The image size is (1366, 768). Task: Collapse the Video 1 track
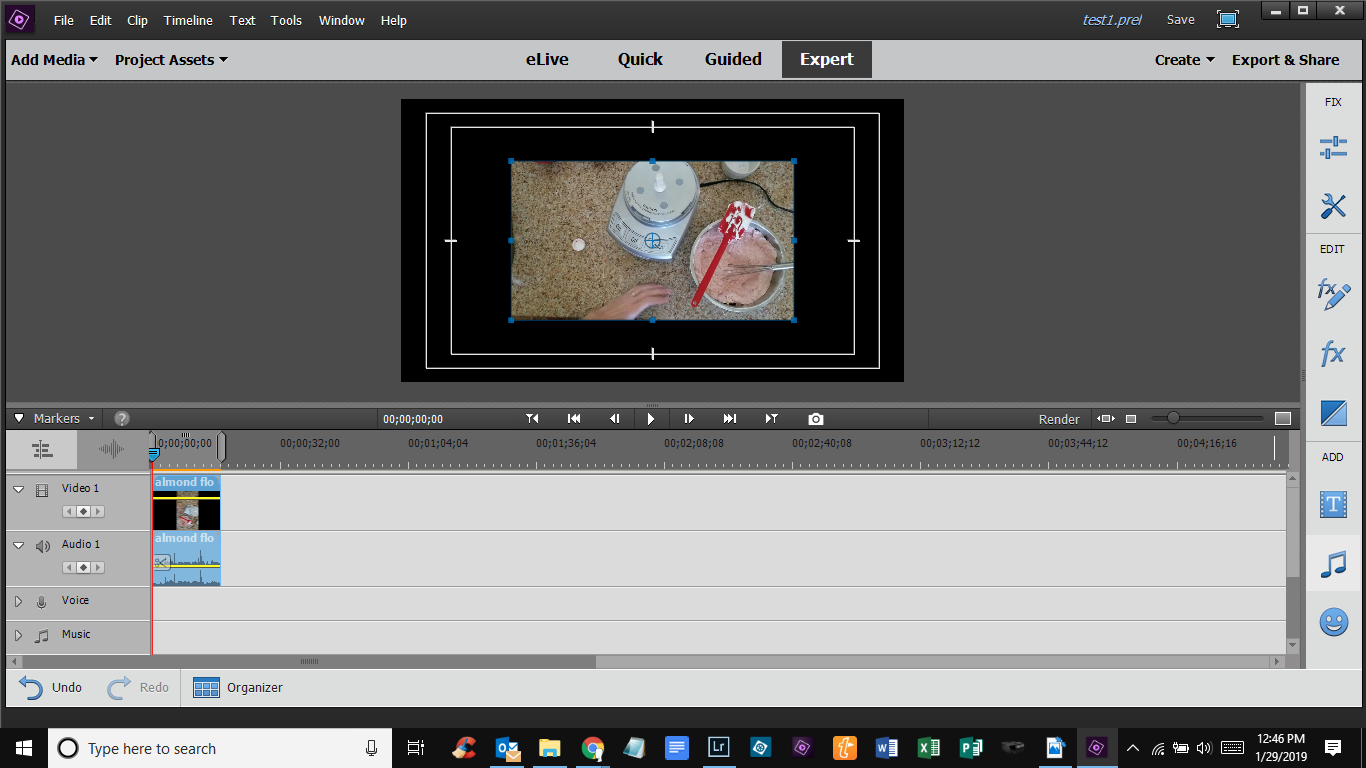[18, 490]
